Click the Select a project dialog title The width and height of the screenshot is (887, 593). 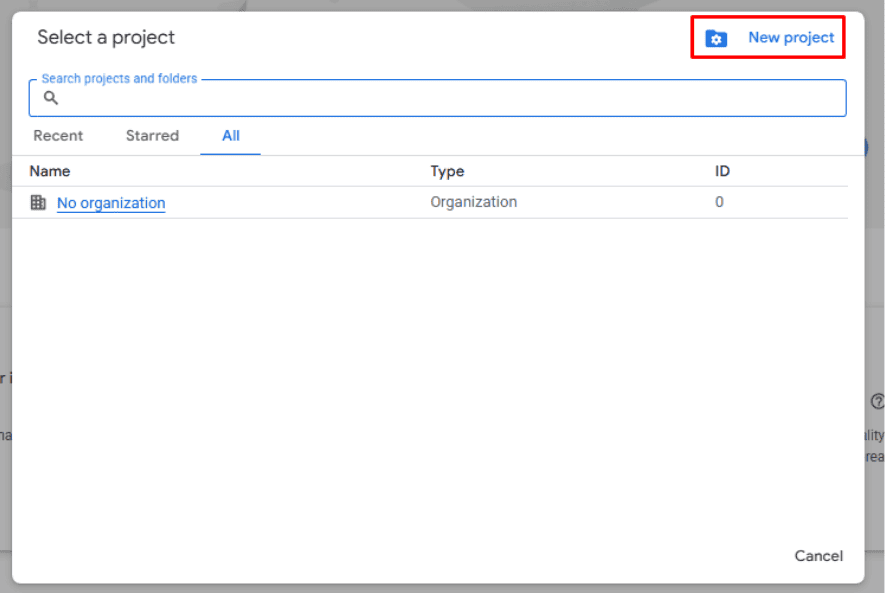click(x=106, y=38)
